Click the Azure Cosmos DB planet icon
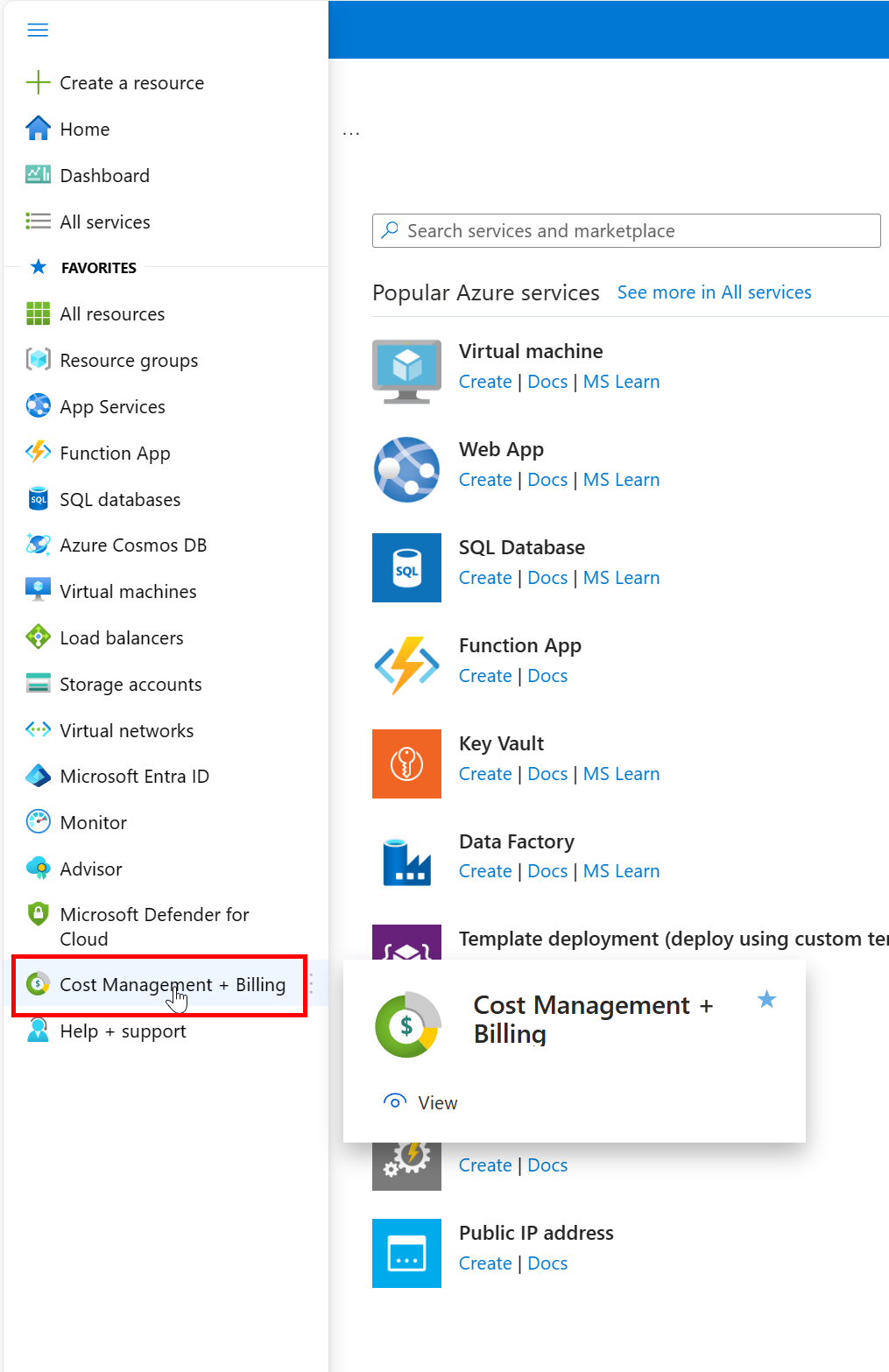The width and height of the screenshot is (889, 1372). pyautogui.click(x=38, y=545)
